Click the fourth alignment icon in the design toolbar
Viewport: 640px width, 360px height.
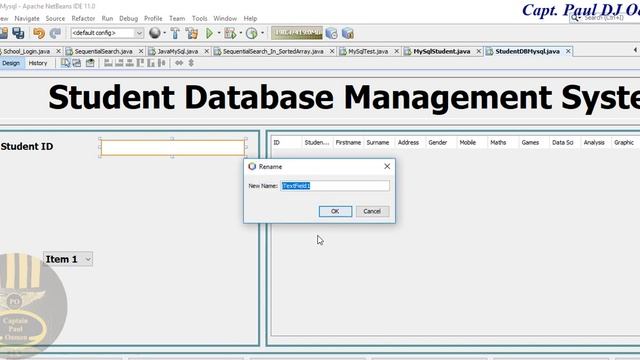point(140,63)
